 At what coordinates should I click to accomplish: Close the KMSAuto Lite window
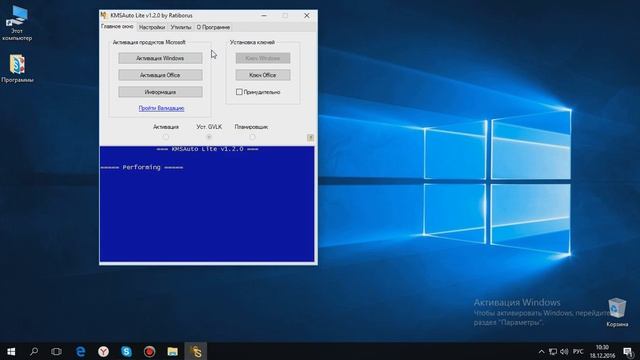pos(307,16)
